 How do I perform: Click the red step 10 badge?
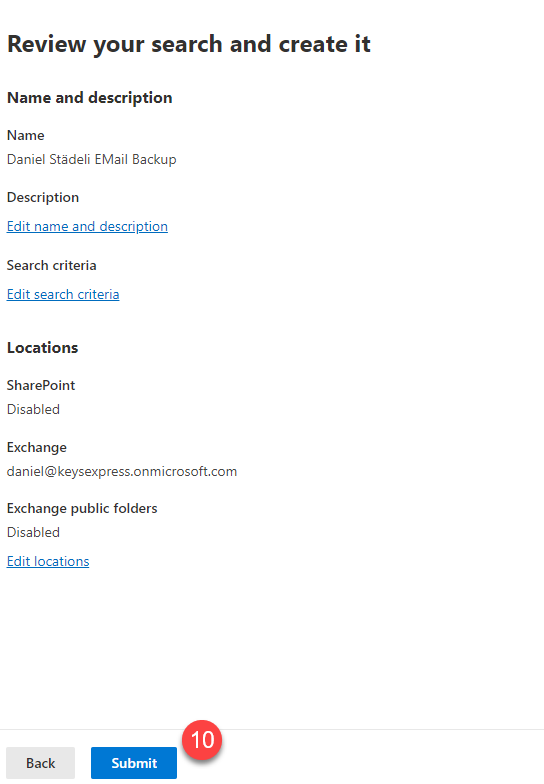coord(202,740)
